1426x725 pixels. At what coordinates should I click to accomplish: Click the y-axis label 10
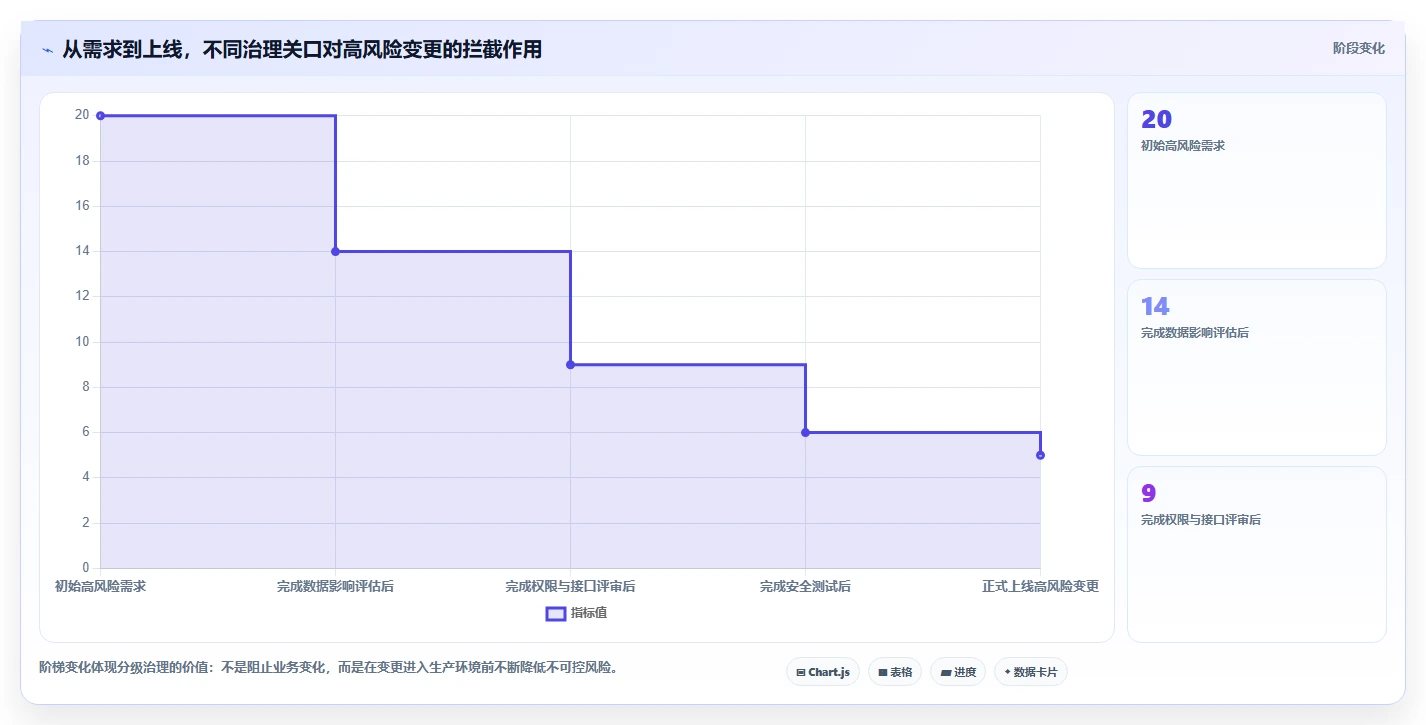point(82,342)
